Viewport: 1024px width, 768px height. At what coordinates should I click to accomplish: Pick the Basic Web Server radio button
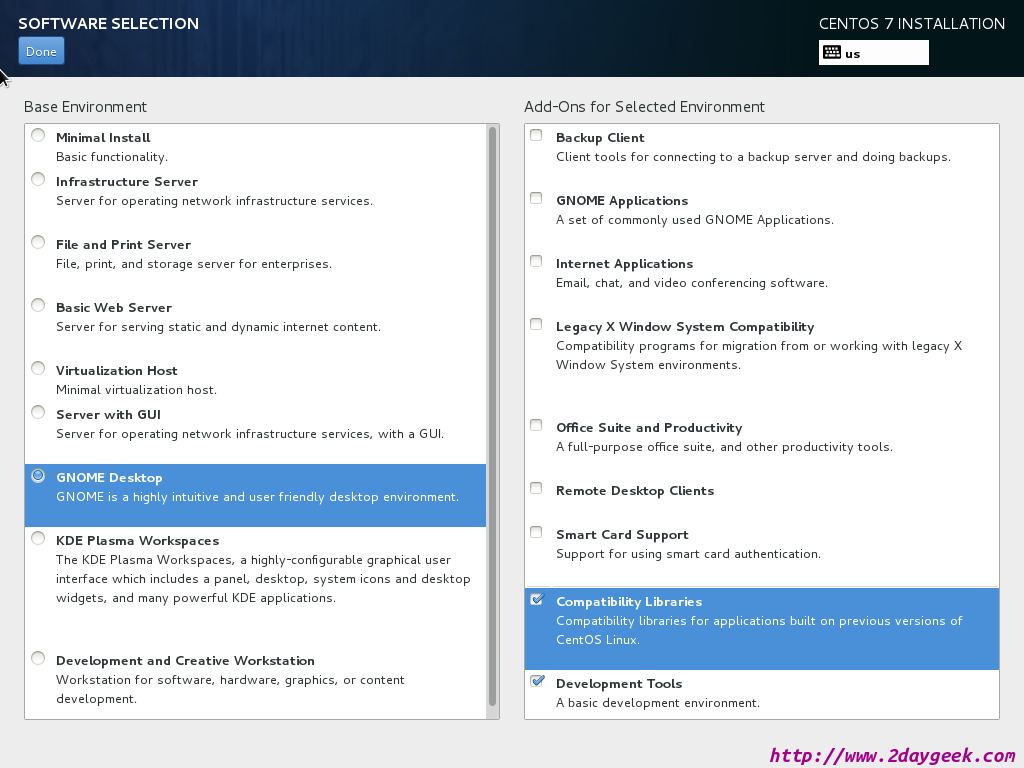coord(39,305)
